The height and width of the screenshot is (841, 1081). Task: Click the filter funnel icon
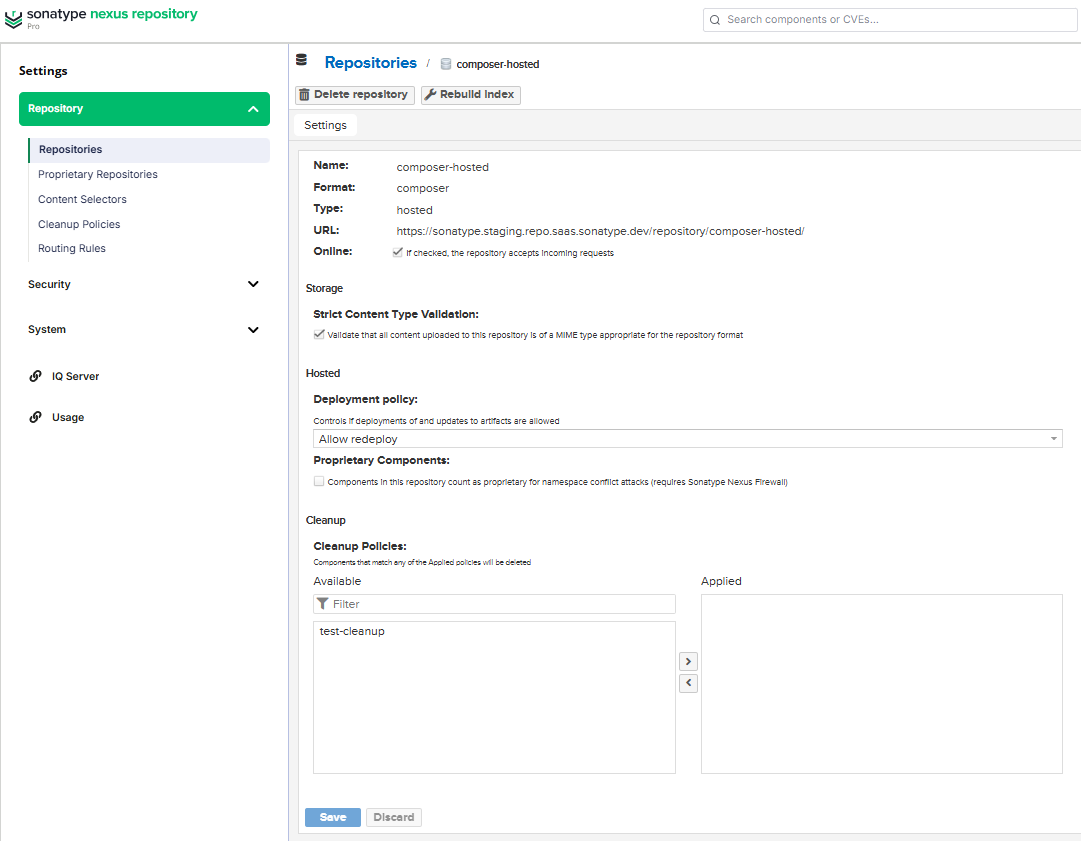322,604
